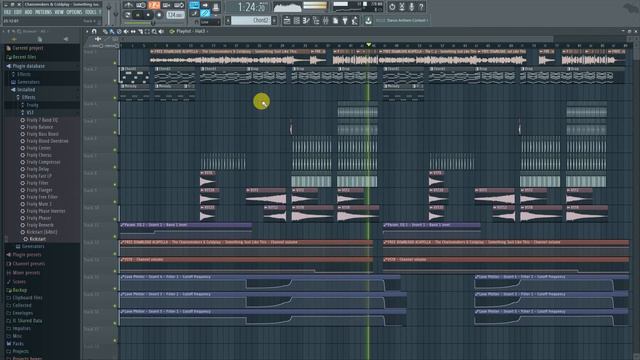Mute Track 8 with its green dot
640x360 pixels.
(115, 184)
